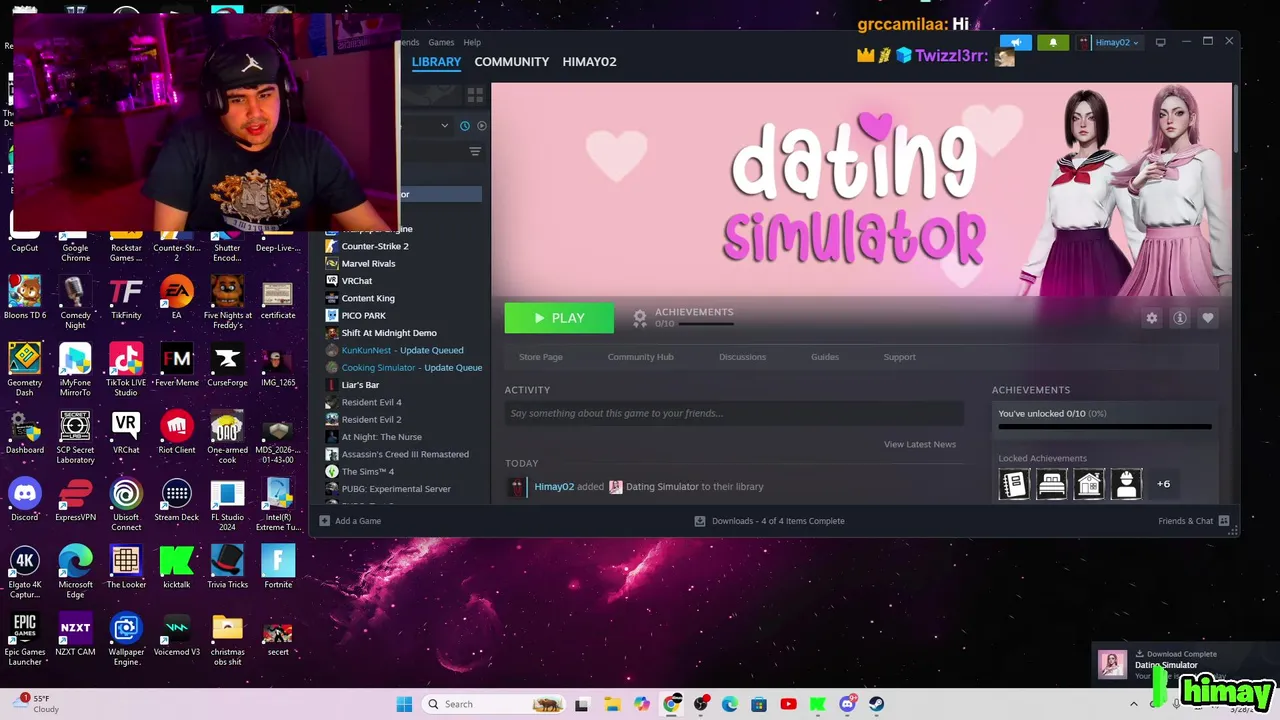Screen dimensions: 1280x720
Task: Open Friends & Chat panel
Action: click(x=1194, y=521)
